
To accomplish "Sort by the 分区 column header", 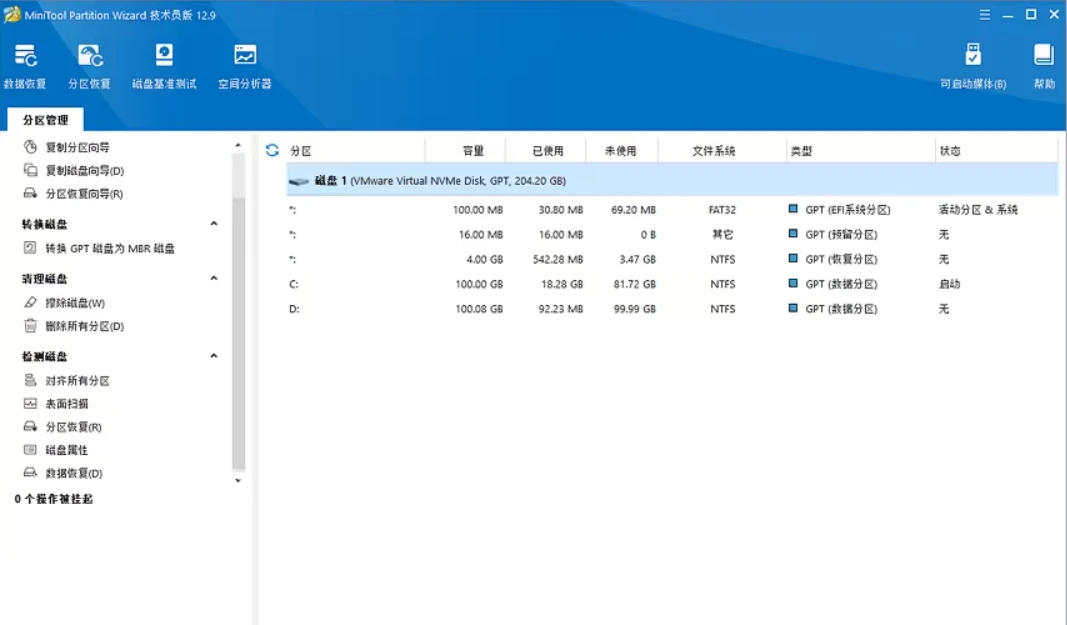I will 301,151.
